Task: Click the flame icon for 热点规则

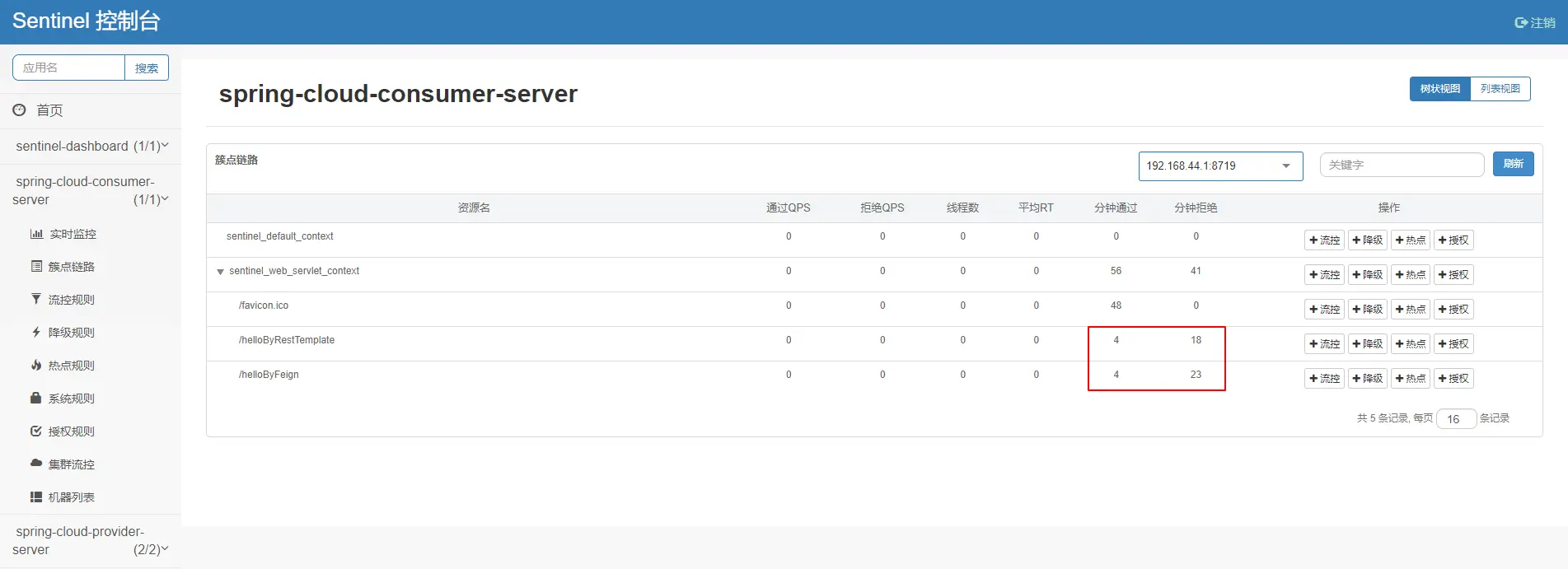Action: (x=36, y=365)
